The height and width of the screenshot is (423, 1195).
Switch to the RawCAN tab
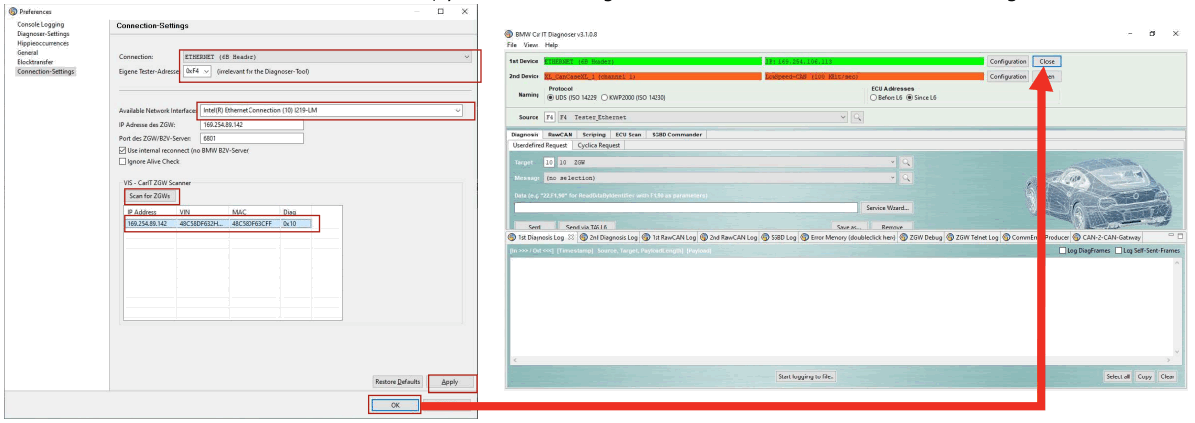point(560,134)
